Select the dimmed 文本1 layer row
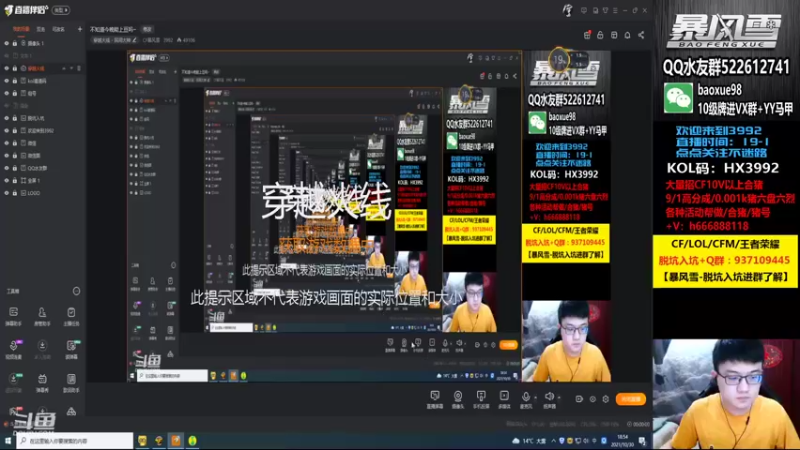 tap(43, 56)
